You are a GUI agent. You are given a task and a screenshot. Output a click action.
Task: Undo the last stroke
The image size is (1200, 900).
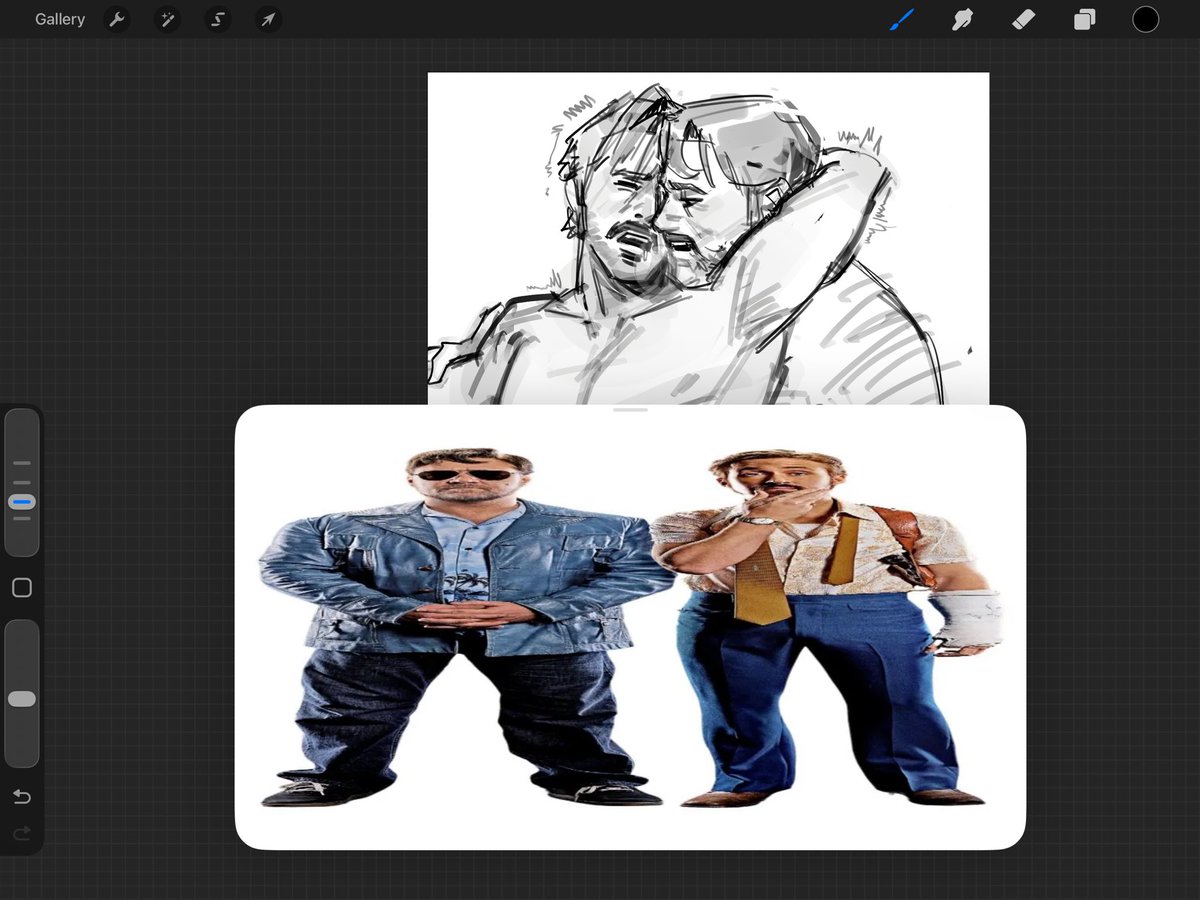point(22,797)
